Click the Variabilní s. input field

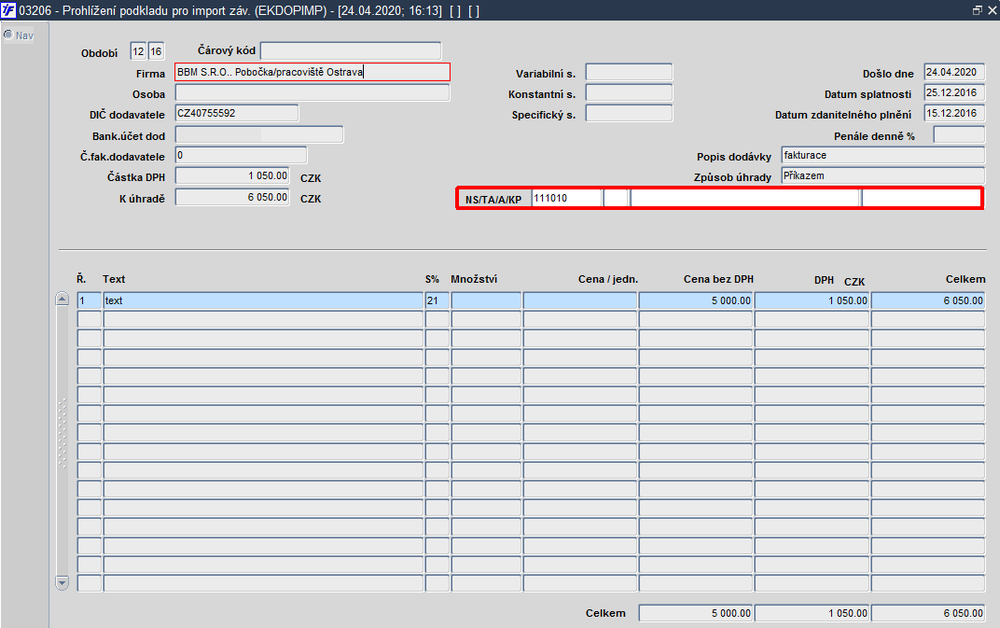629,72
